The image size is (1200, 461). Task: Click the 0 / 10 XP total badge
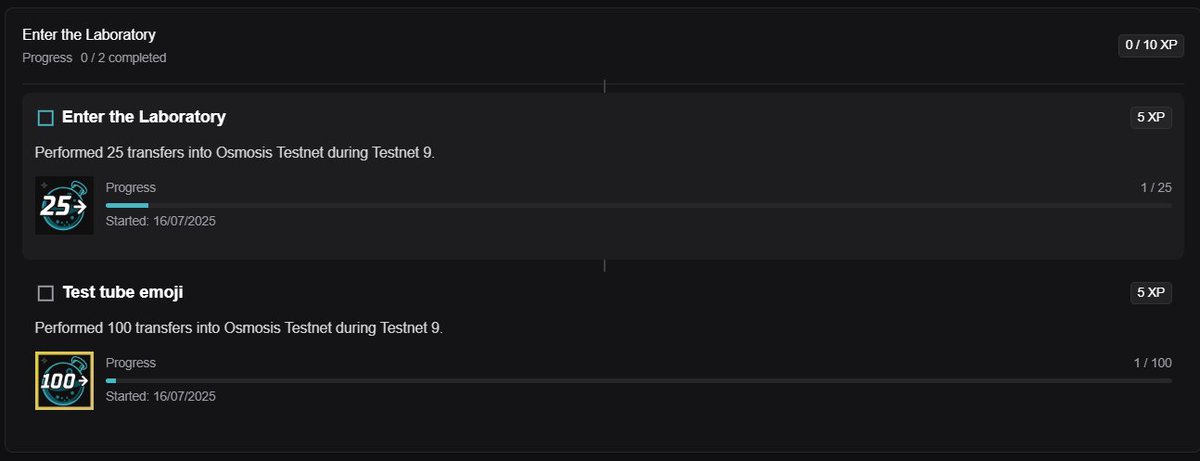point(1151,46)
